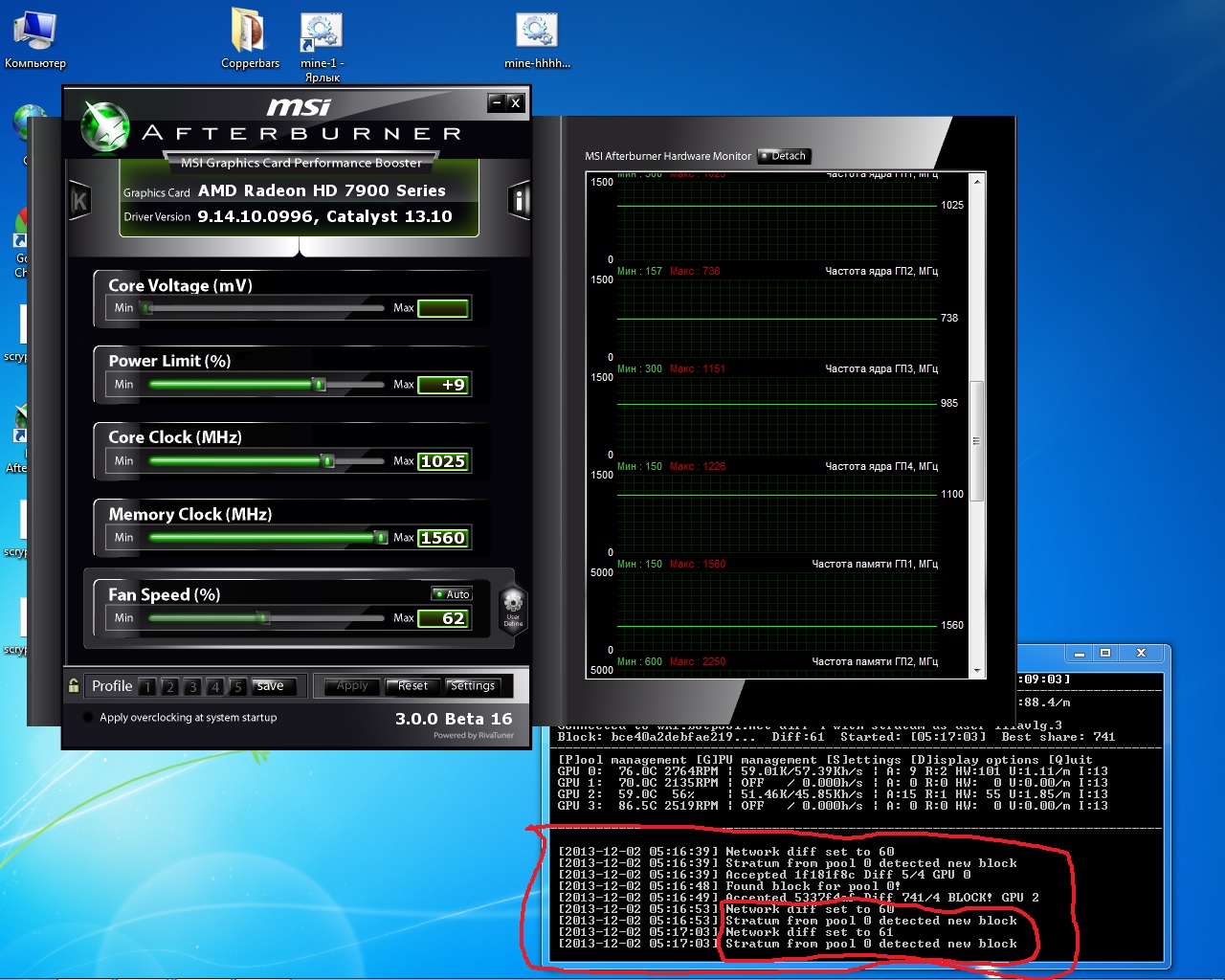Click the Core Clock 1025 value field
The width and height of the screenshot is (1225, 980).
click(x=443, y=461)
